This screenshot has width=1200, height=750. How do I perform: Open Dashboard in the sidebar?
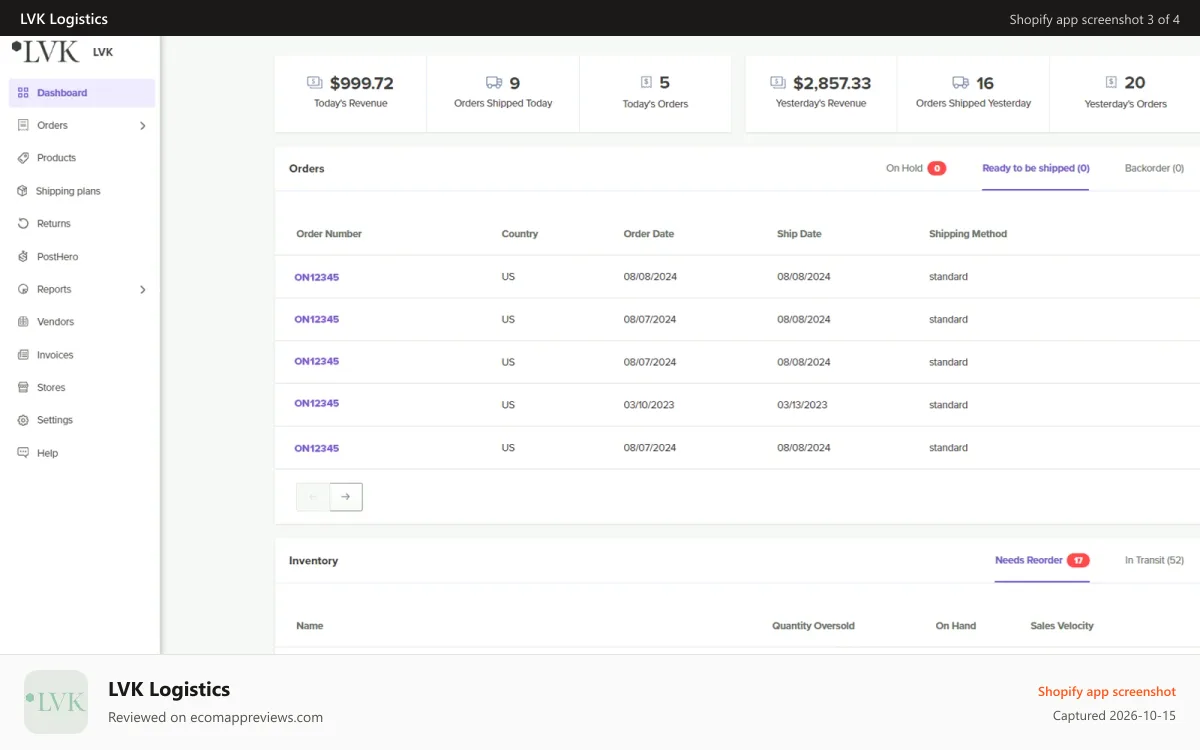pos(82,93)
